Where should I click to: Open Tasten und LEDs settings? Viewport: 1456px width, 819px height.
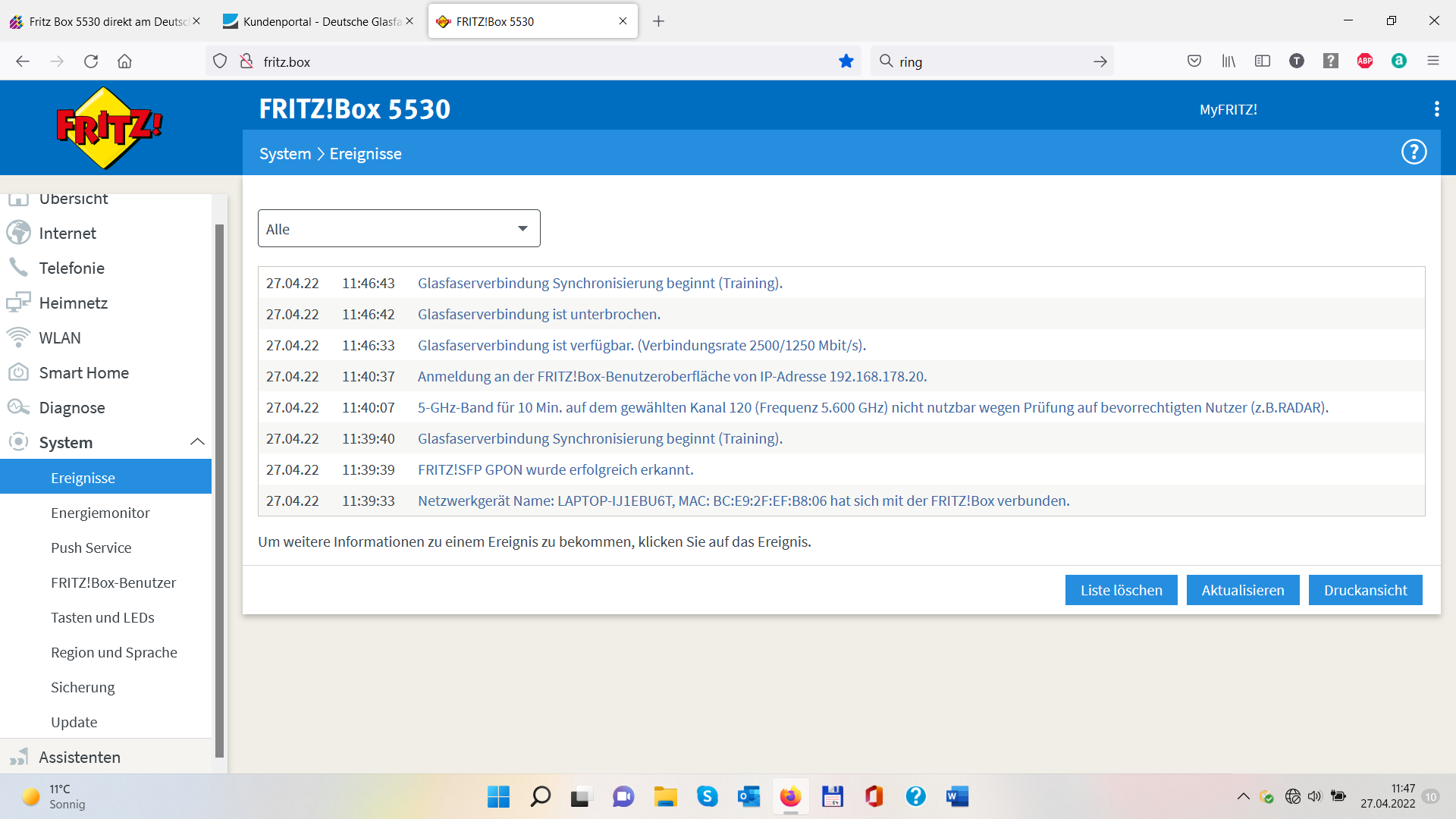[102, 617]
